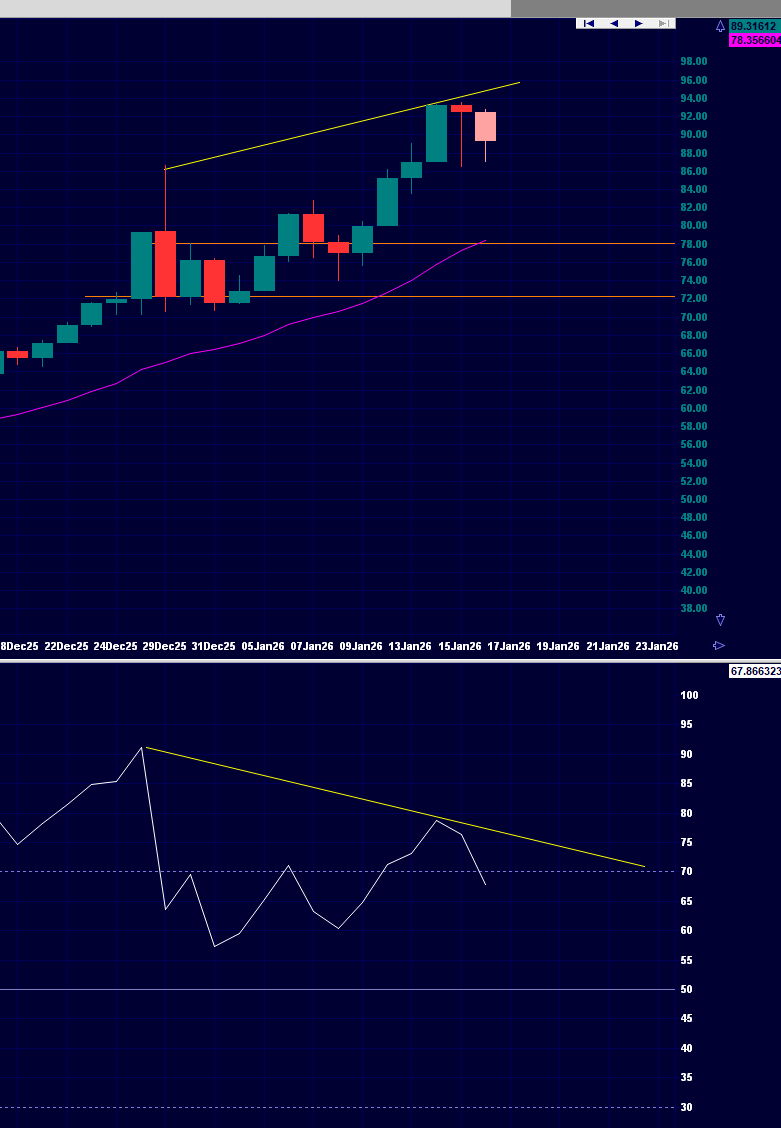Image resolution: width=781 pixels, height=1128 pixels.
Task: Click the 07Jan26 date label
Action: coord(312,646)
